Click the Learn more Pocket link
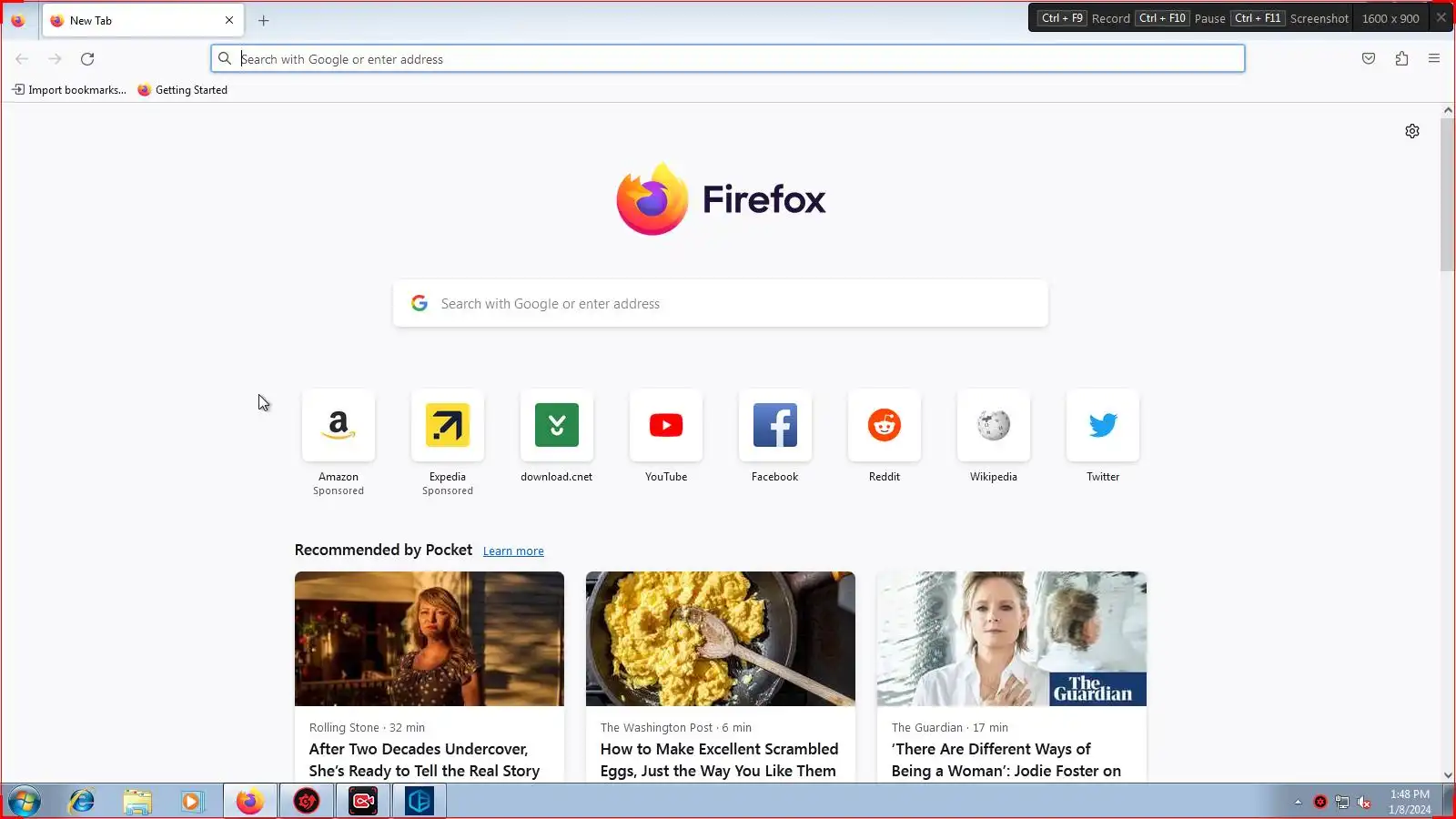 [513, 551]
